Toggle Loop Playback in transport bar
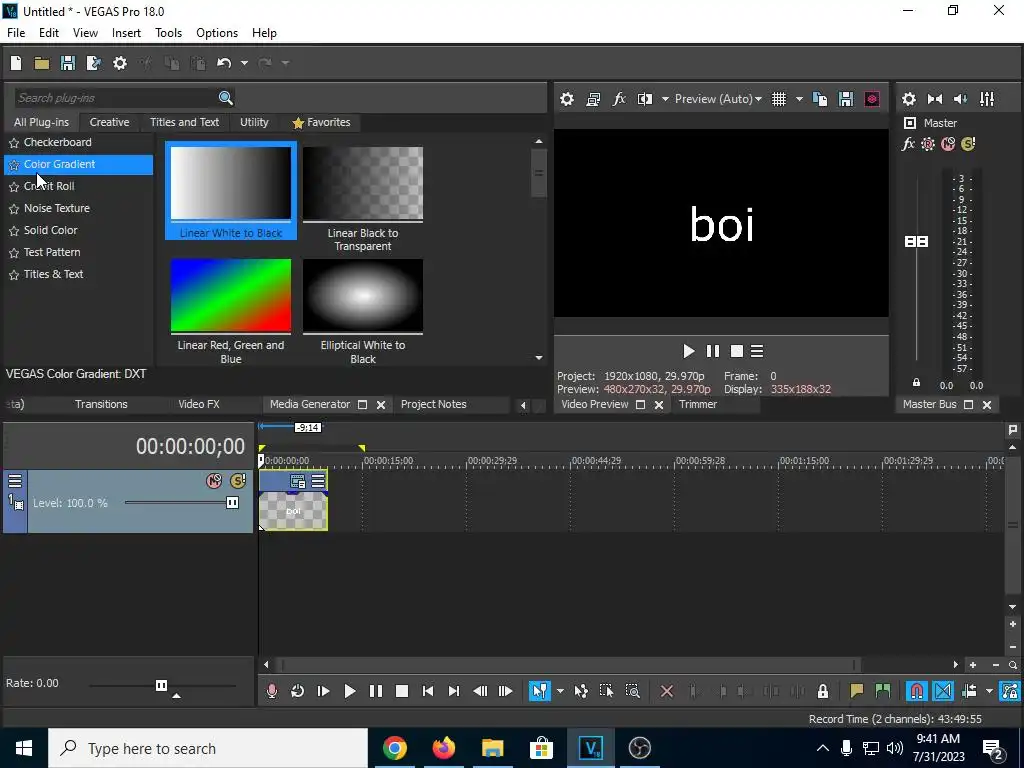The image size is (1024, 768). pos(297,691)
